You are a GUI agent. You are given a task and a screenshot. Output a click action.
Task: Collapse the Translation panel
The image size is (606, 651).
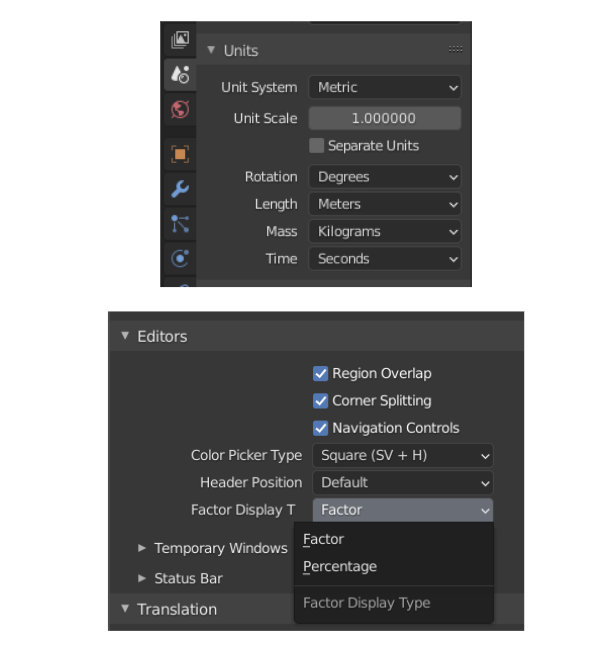[x=125, y=609]
